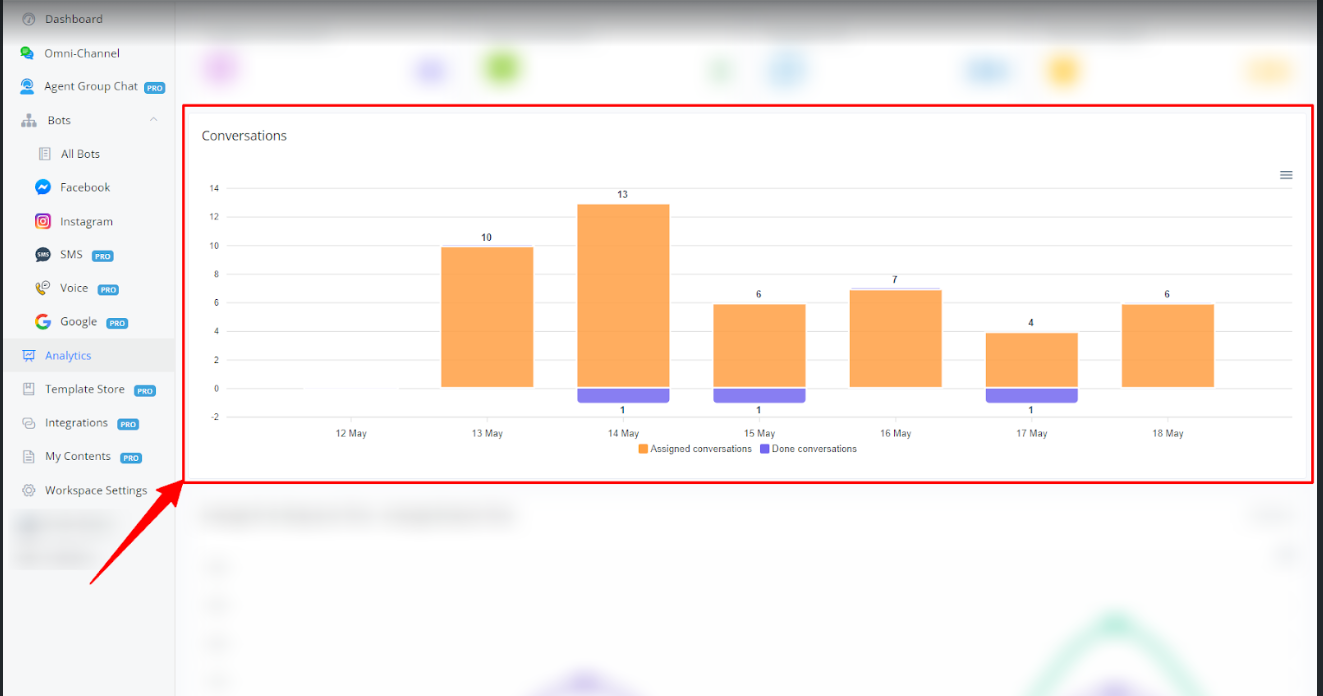Click the Dashboard gear icon
The width and height of the screenshot is (1323, 696).
click(x=28, y=19)
